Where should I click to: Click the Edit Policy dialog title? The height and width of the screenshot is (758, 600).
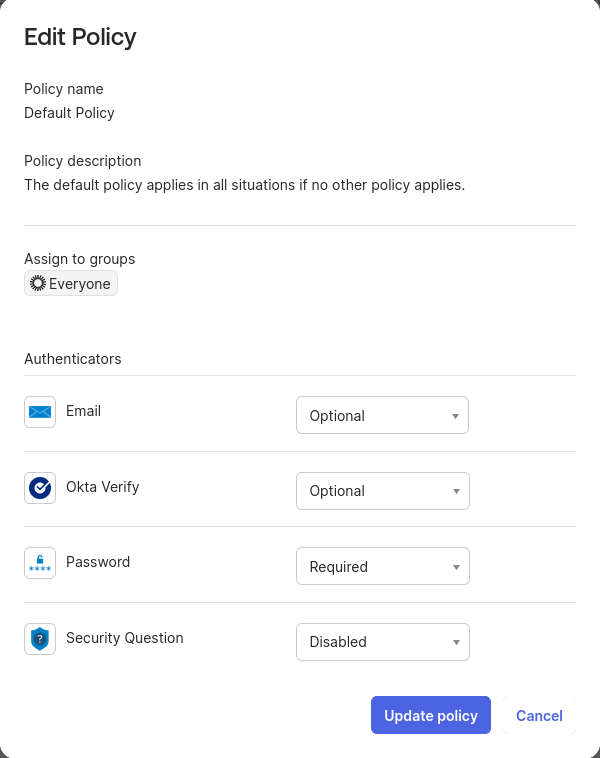tap(80, 37)
